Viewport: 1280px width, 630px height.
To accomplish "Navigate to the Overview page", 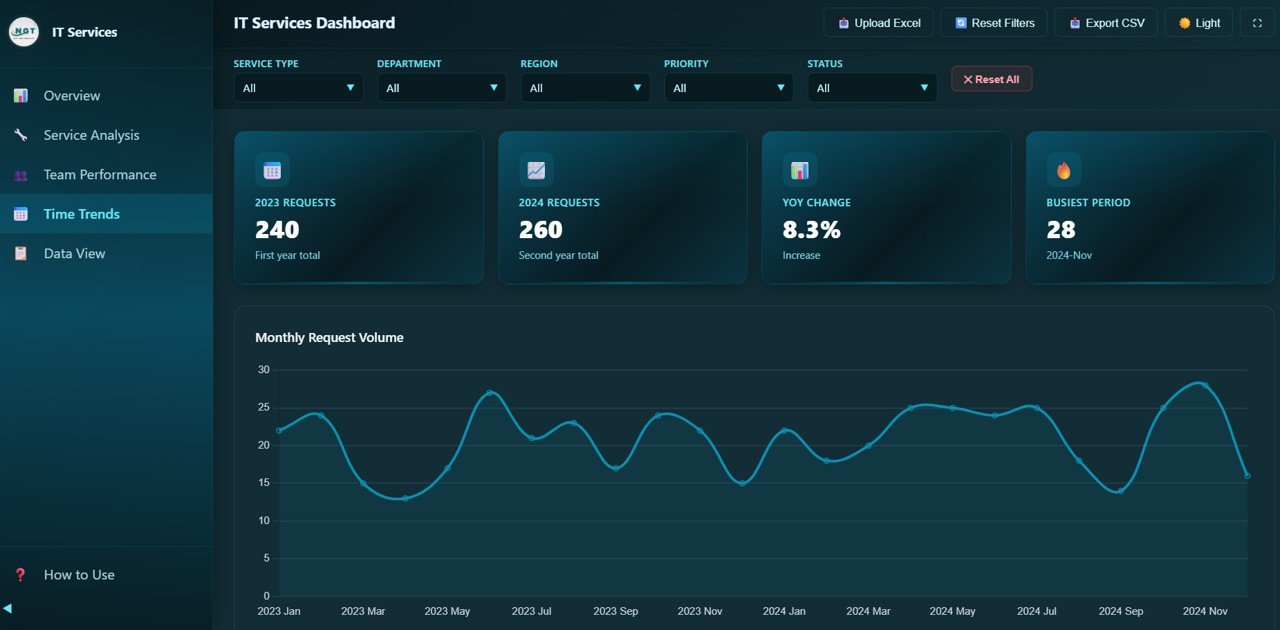I will (x=71, y=95).
